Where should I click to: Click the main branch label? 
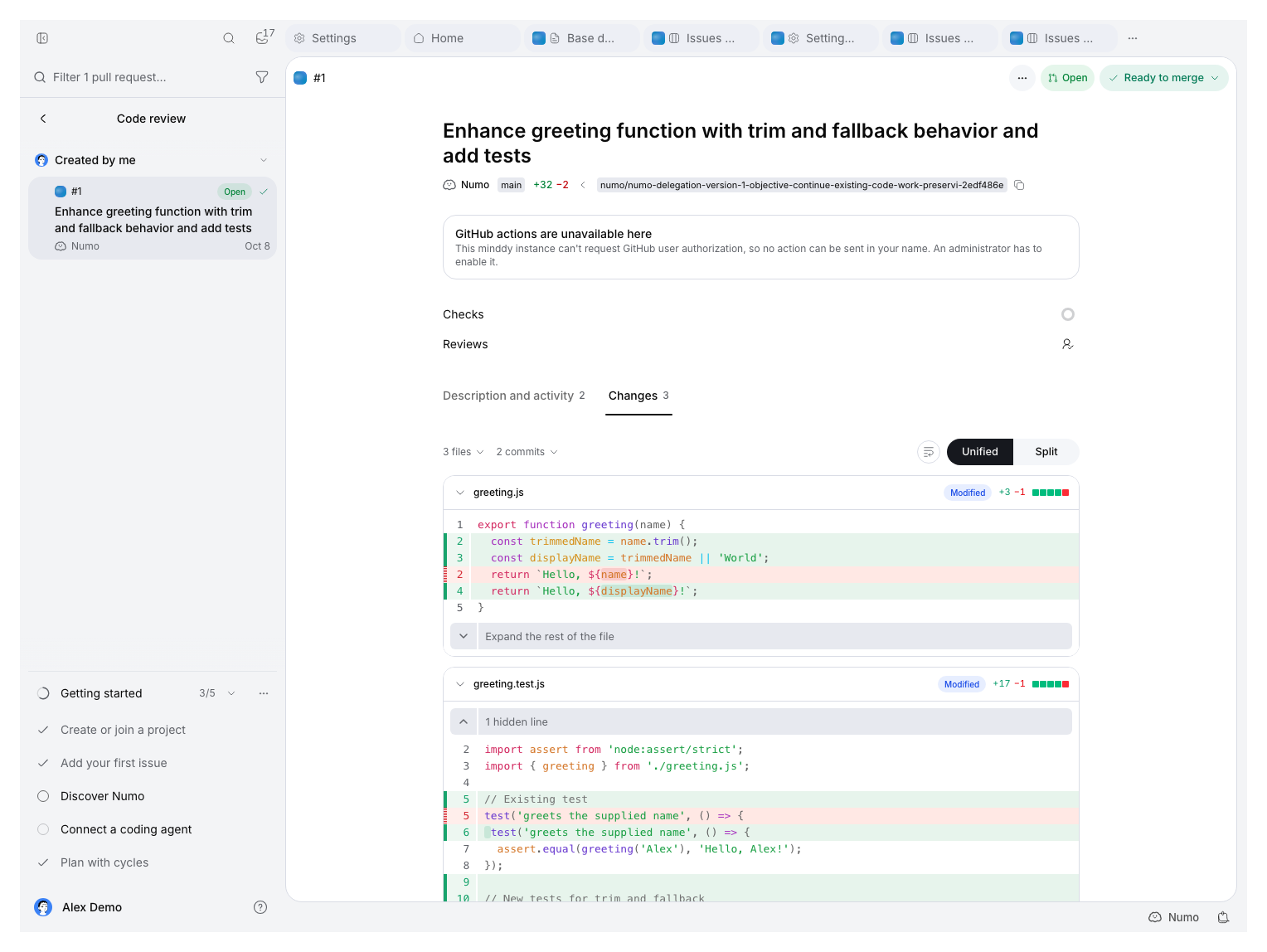tap(512, 185)
